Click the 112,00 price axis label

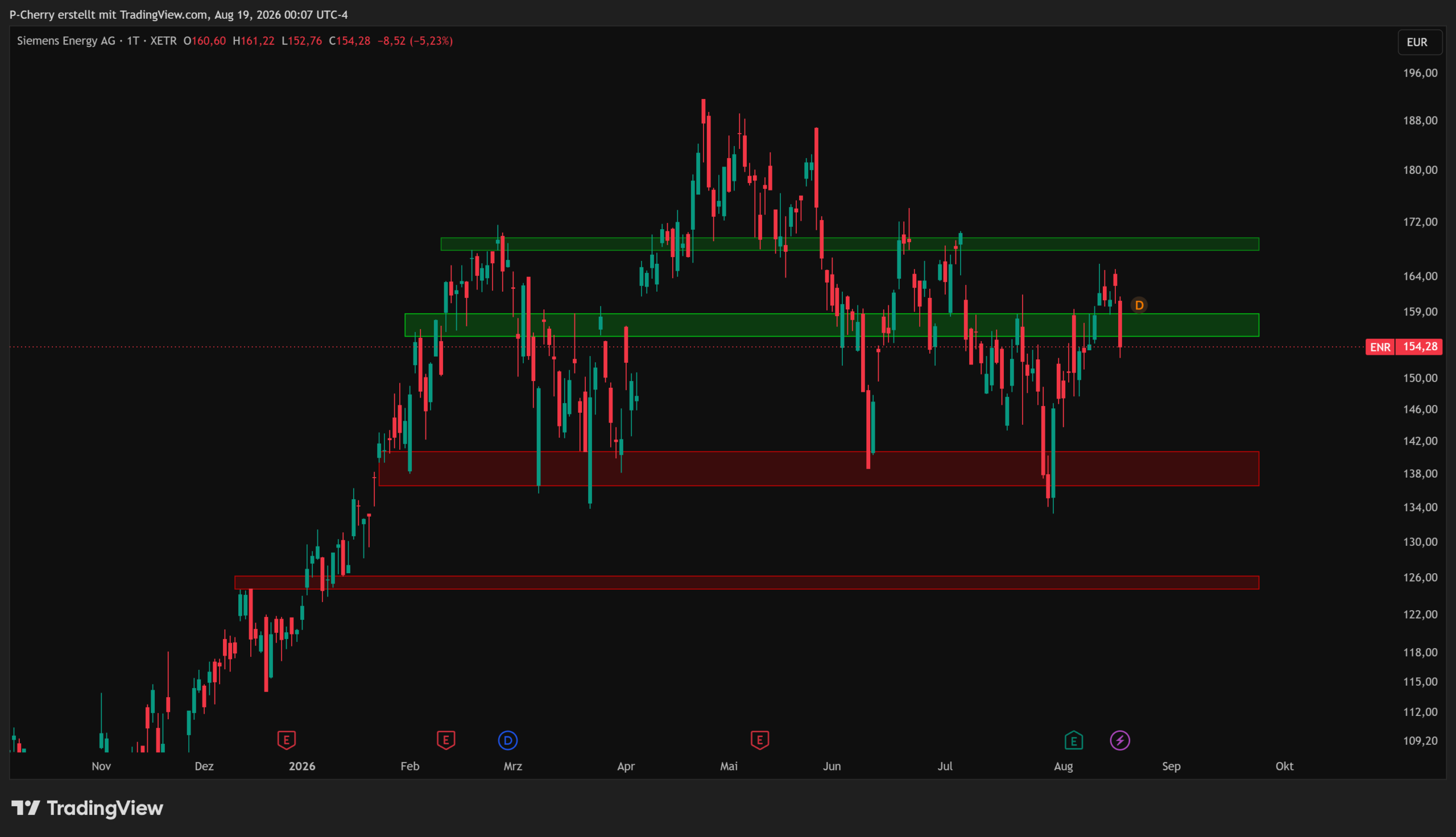1420,712
